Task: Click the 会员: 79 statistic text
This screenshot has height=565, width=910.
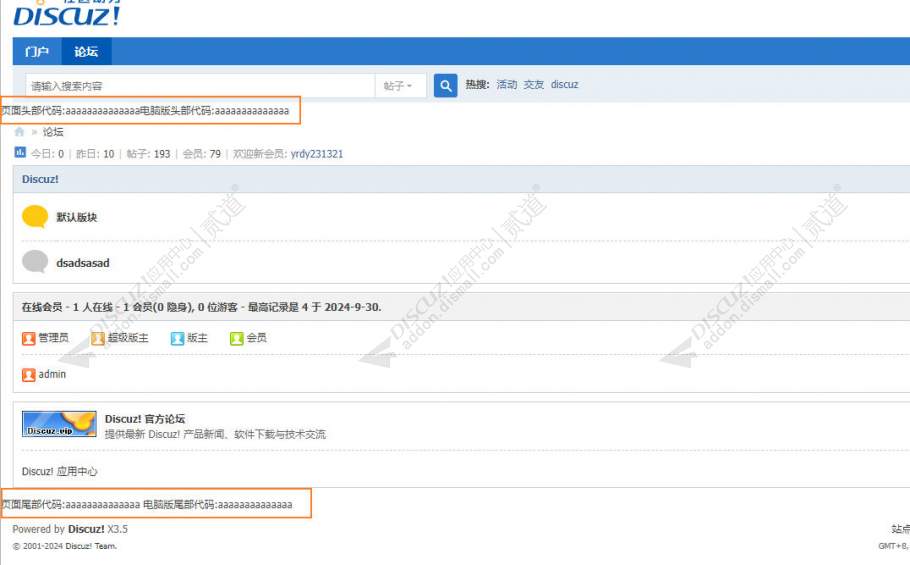Action: click(202, 154)
